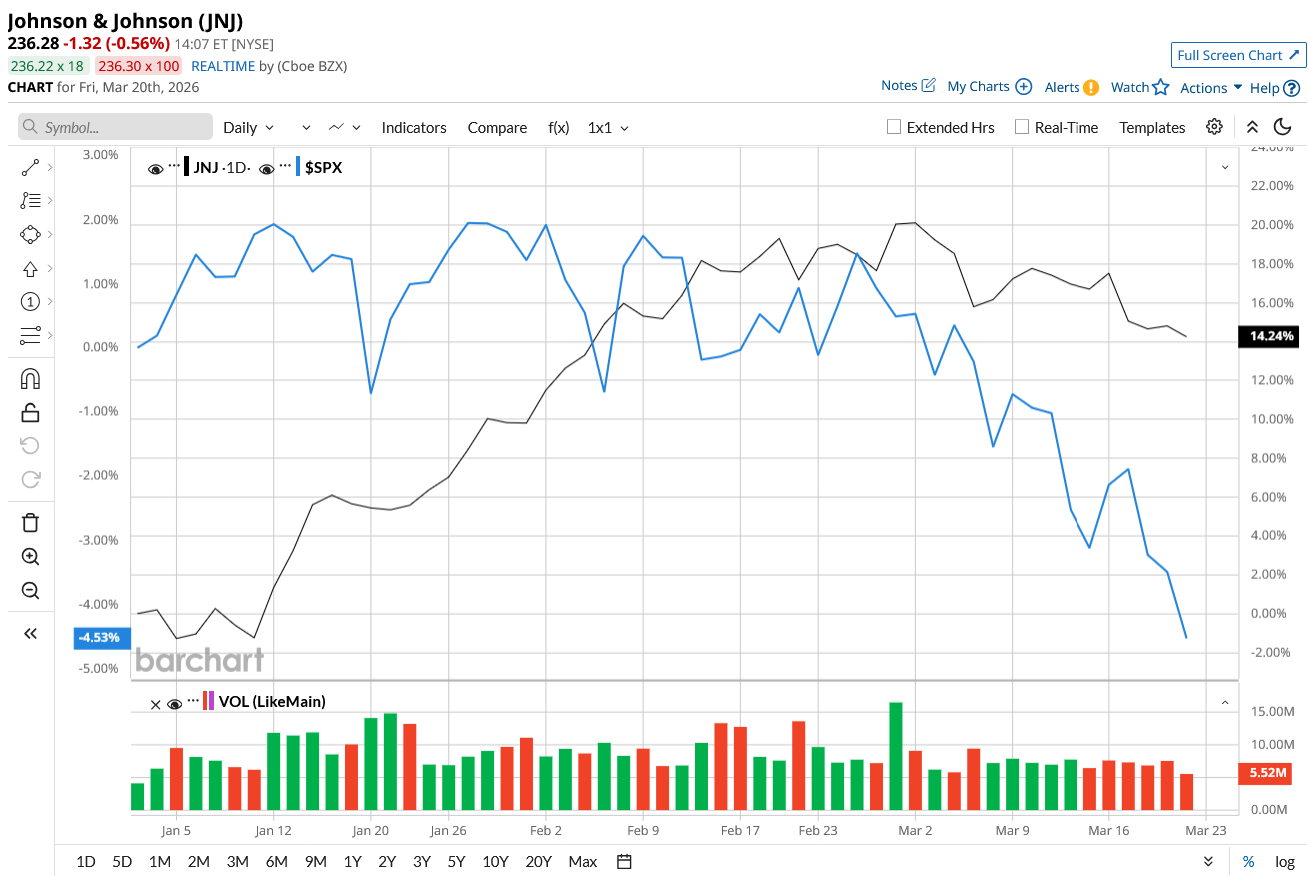Viewport: 1308px width, 876px height.
Task: Select the 5D time range
Action: pyautogui.click(x=122, y=862)
